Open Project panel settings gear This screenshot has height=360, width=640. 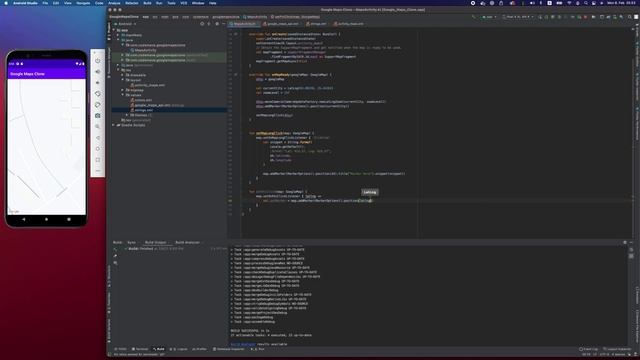[x=217, y=24]
